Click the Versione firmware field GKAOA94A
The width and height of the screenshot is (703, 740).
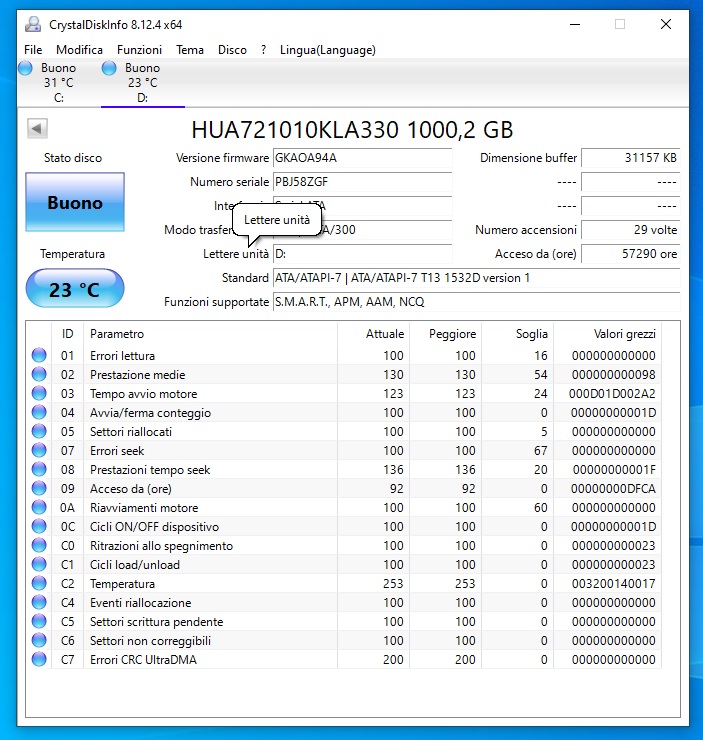tap(362, 158)
